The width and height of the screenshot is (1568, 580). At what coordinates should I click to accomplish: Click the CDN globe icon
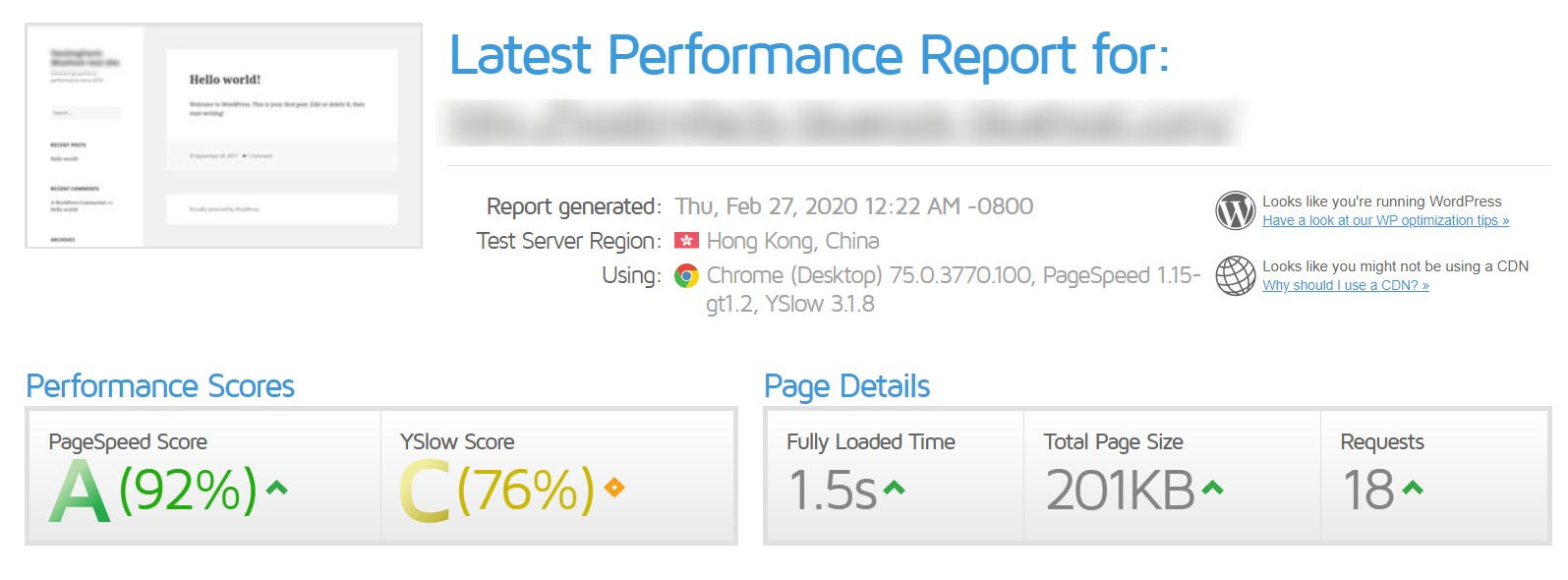coord(1235,275)
